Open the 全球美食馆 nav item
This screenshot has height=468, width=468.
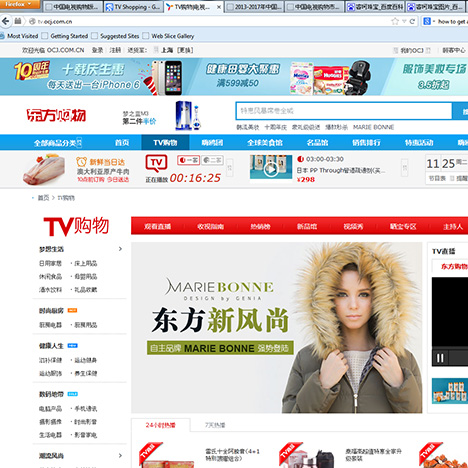click(x=265, y=143)
